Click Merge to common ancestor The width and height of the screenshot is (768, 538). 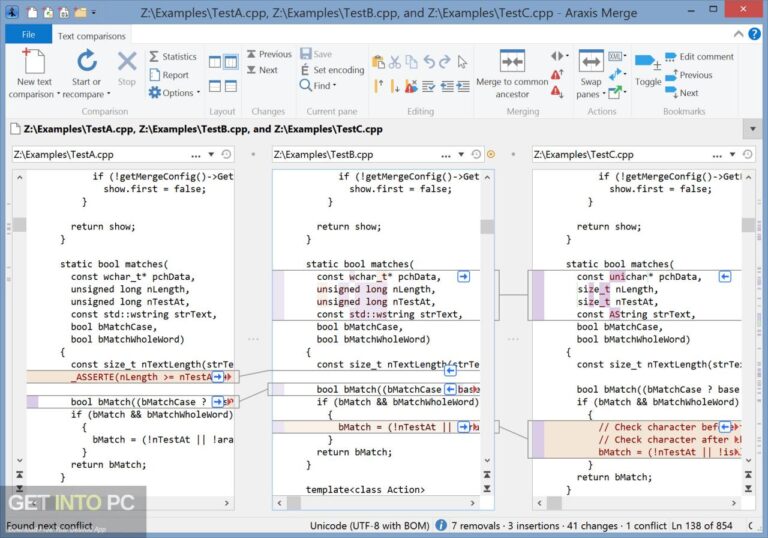512,73
